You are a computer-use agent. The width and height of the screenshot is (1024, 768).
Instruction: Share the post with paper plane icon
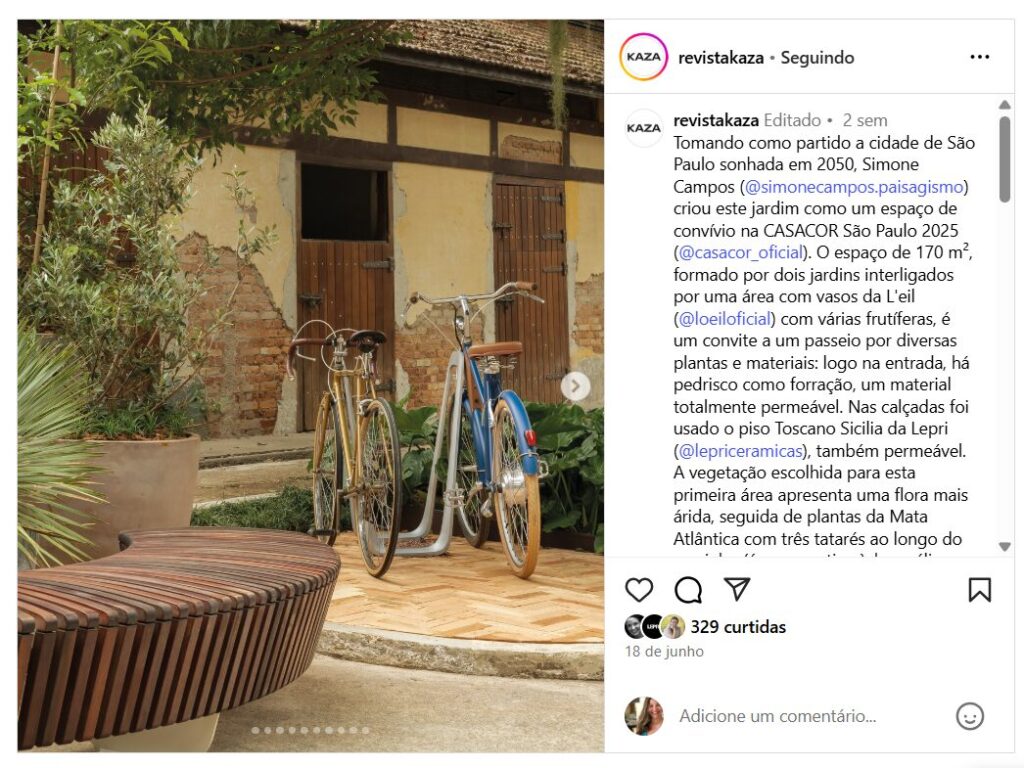click(x=737, y=589)
